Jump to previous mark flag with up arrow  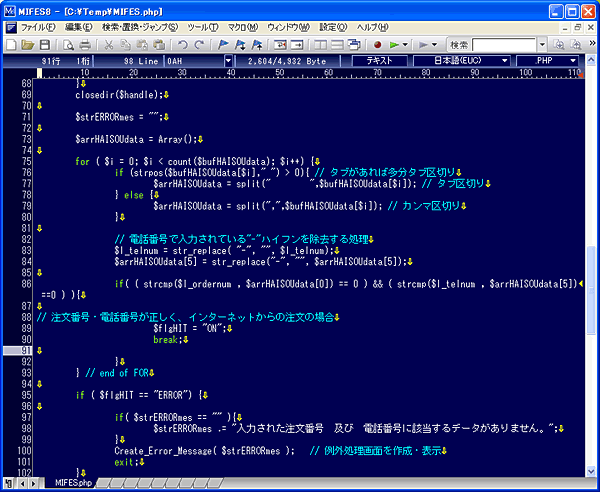pos(257,45)
